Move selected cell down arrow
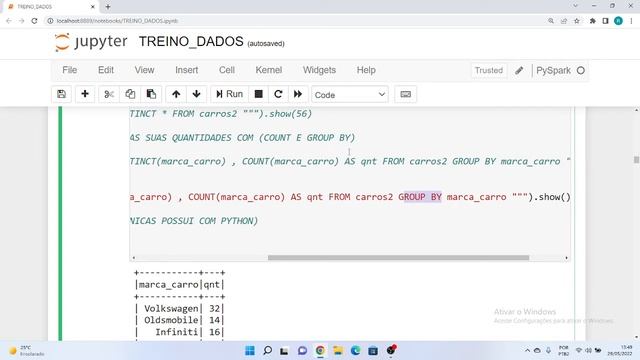Image resolution: width=640 pixels, height=360 pixels. click(196, 94)
